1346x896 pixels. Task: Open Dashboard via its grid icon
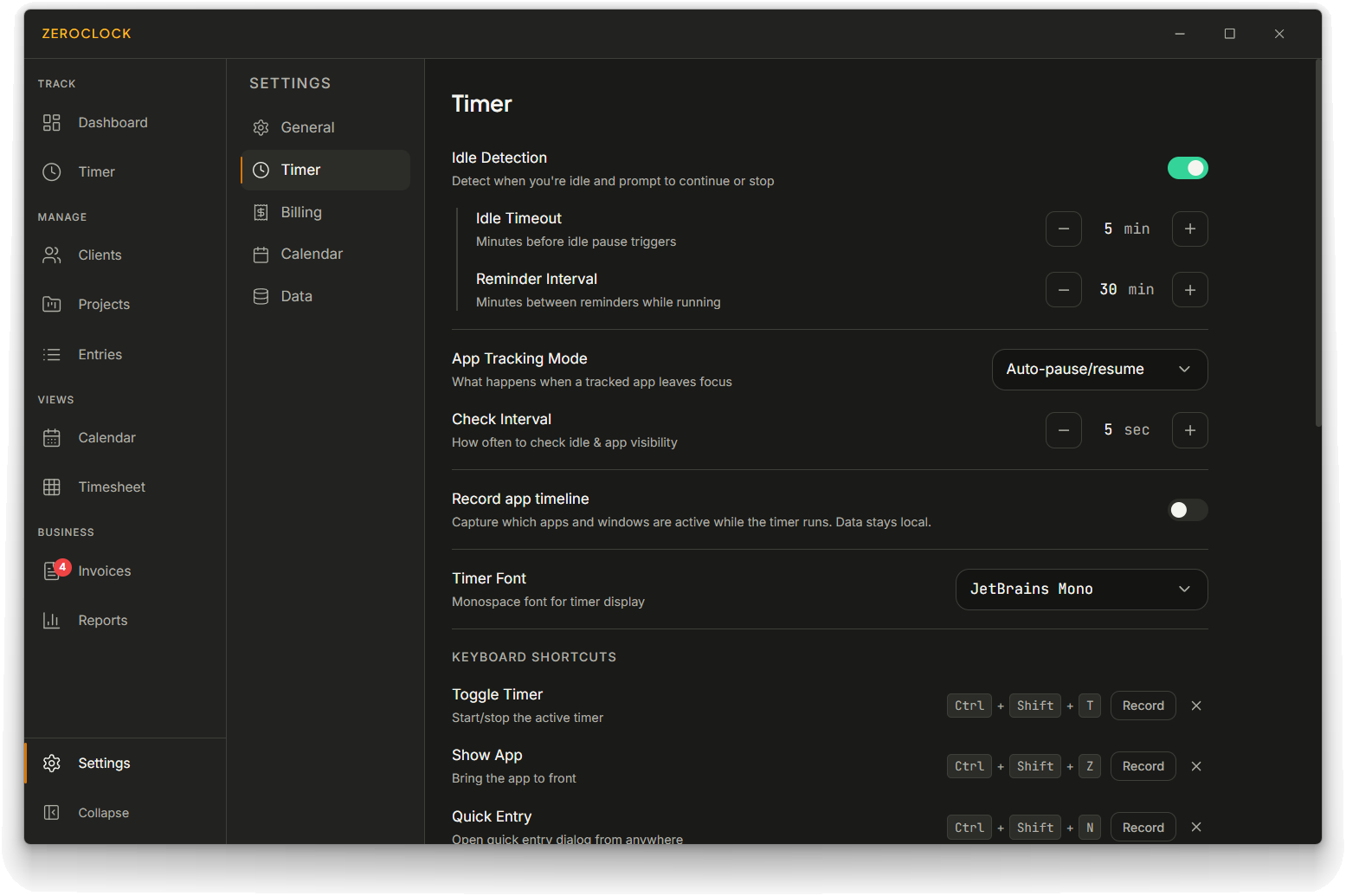52,123
